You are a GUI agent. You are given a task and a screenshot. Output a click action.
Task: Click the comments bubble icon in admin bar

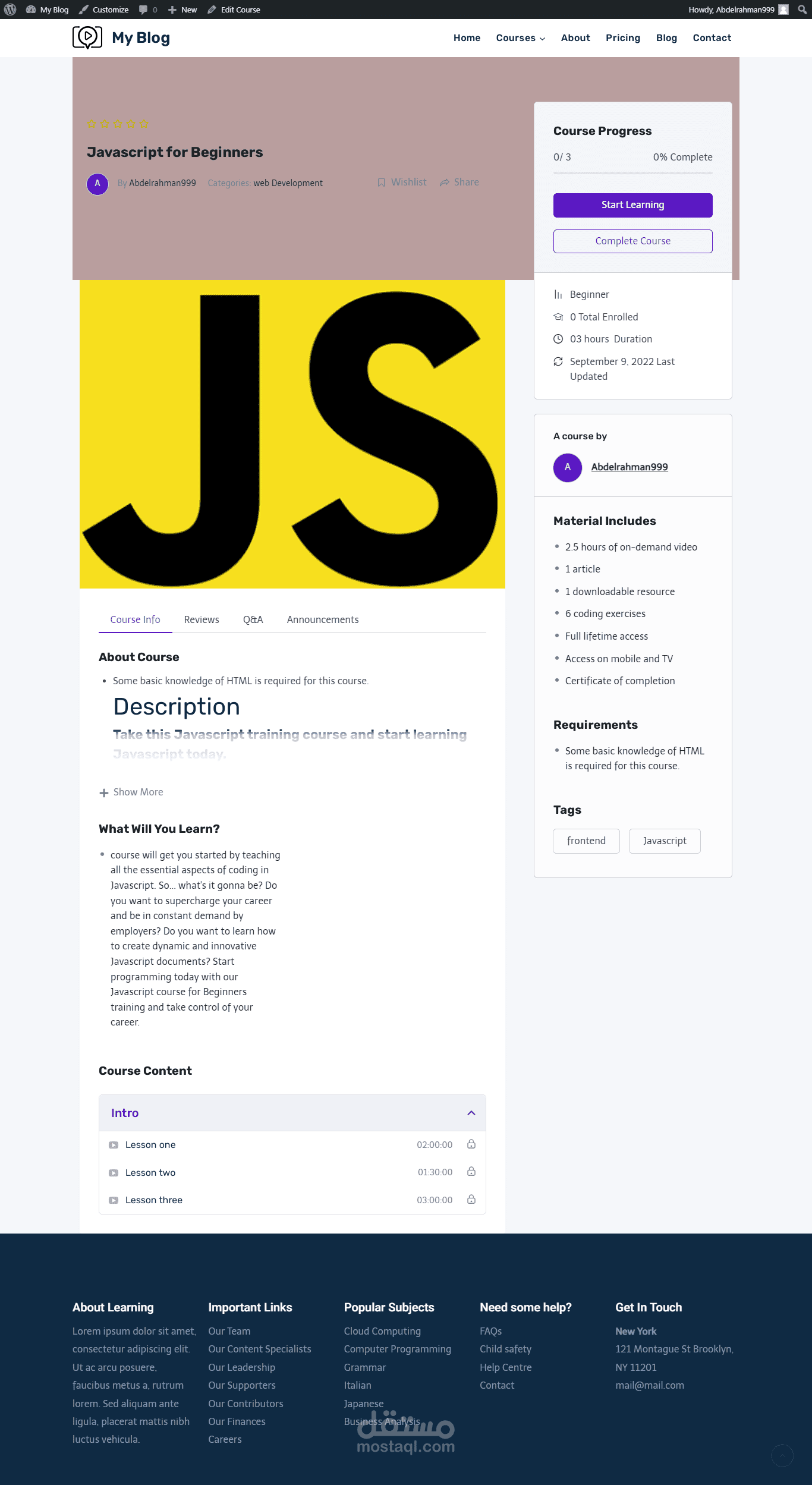click(143, 10)
